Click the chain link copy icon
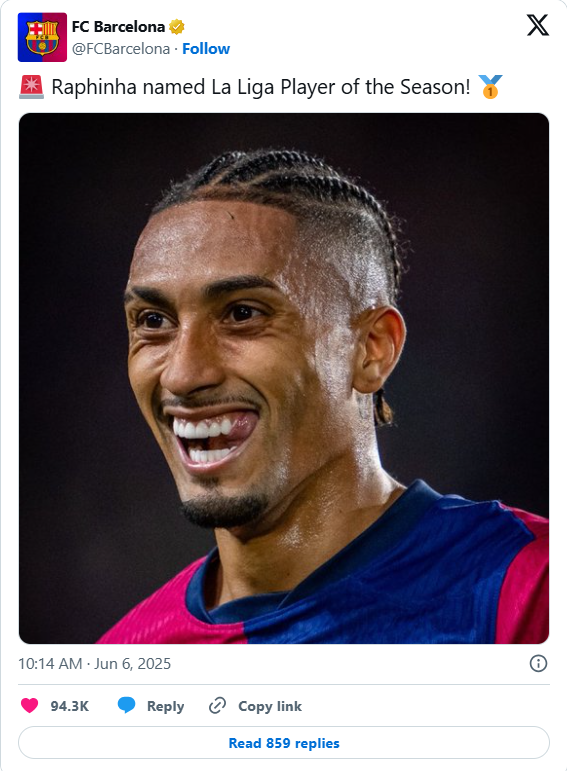This screenshot has height=771, width=567. point(217,706)
